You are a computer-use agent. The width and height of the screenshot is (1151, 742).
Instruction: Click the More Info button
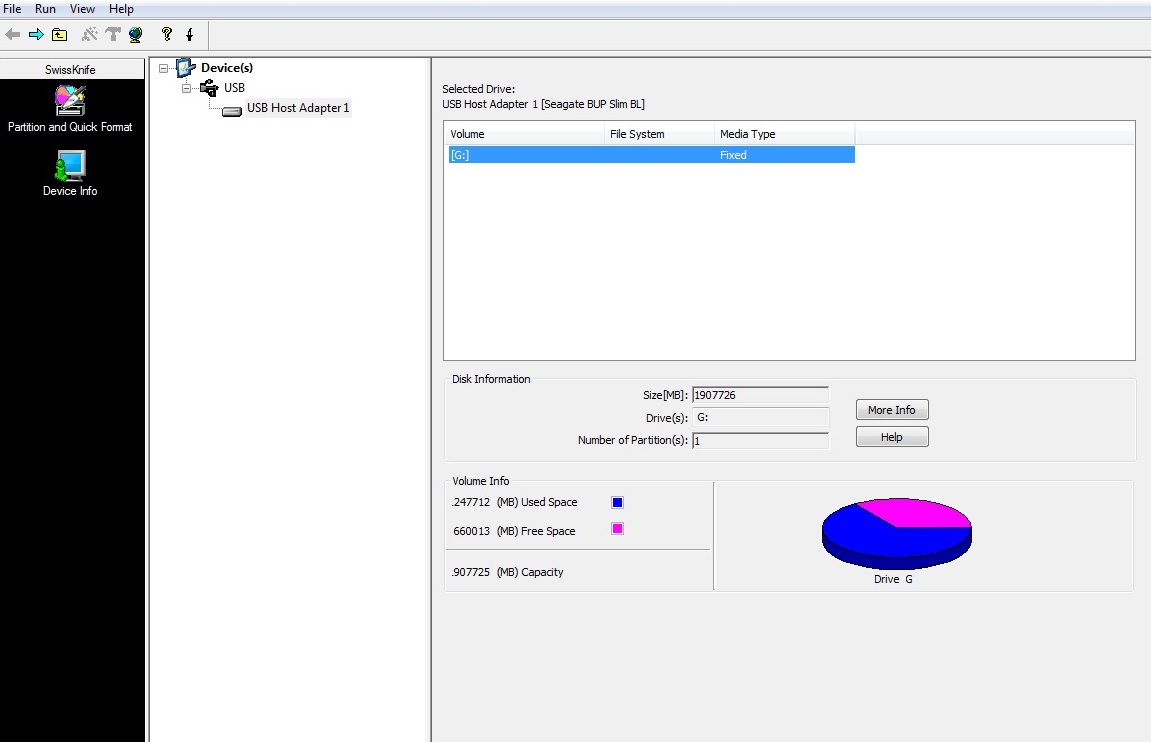click(x=892, y=410)
